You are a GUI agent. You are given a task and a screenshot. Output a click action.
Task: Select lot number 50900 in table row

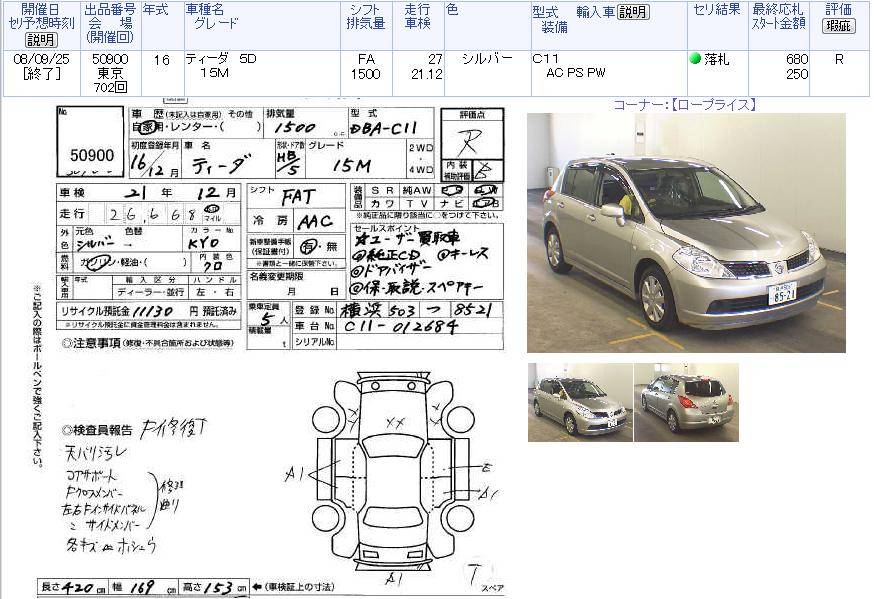tap(110, 59)
